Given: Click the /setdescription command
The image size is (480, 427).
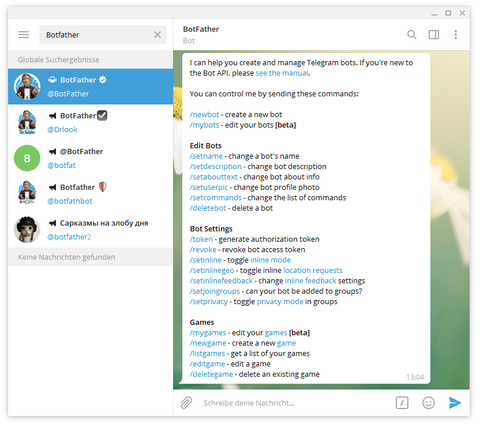Looking at the screenshot, I should click(216, 166).
